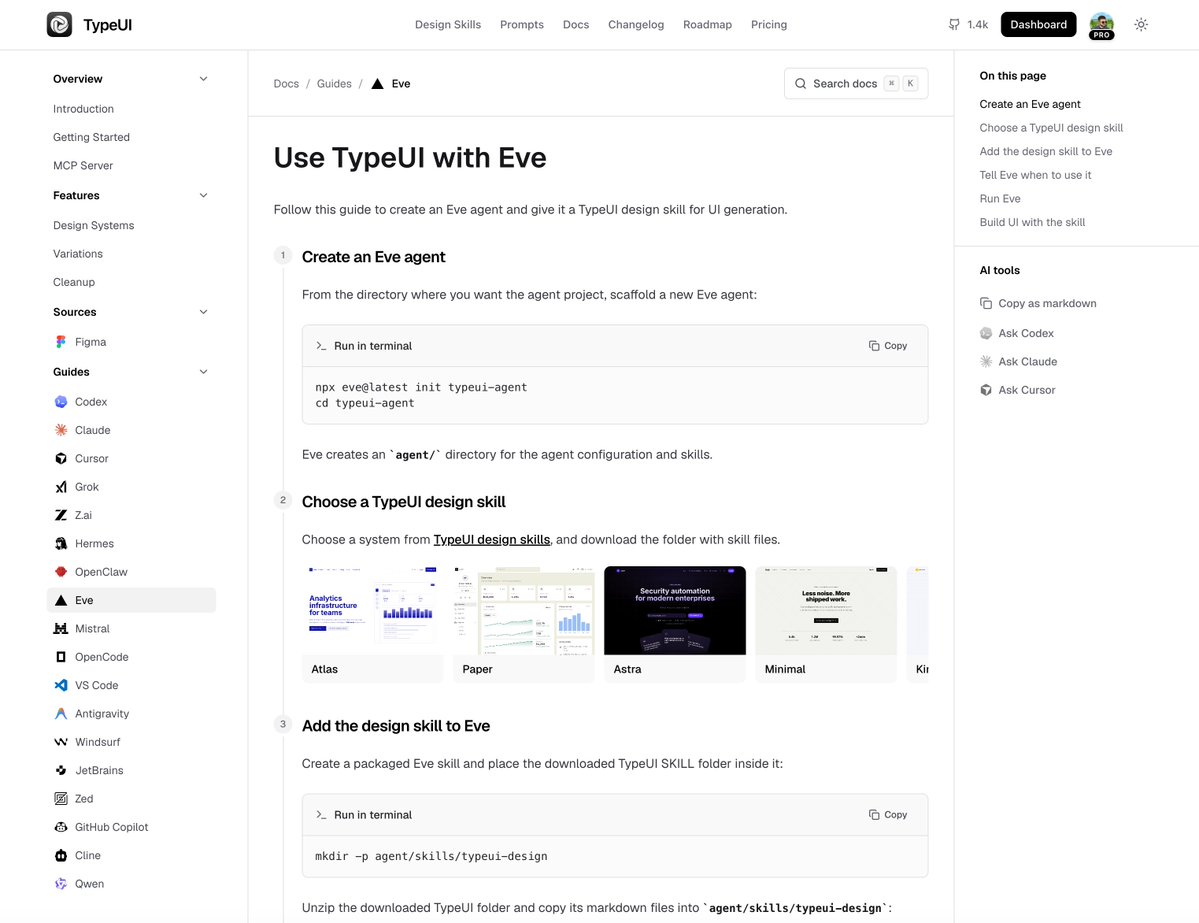Copy the npx eve init terminal command

888,346
